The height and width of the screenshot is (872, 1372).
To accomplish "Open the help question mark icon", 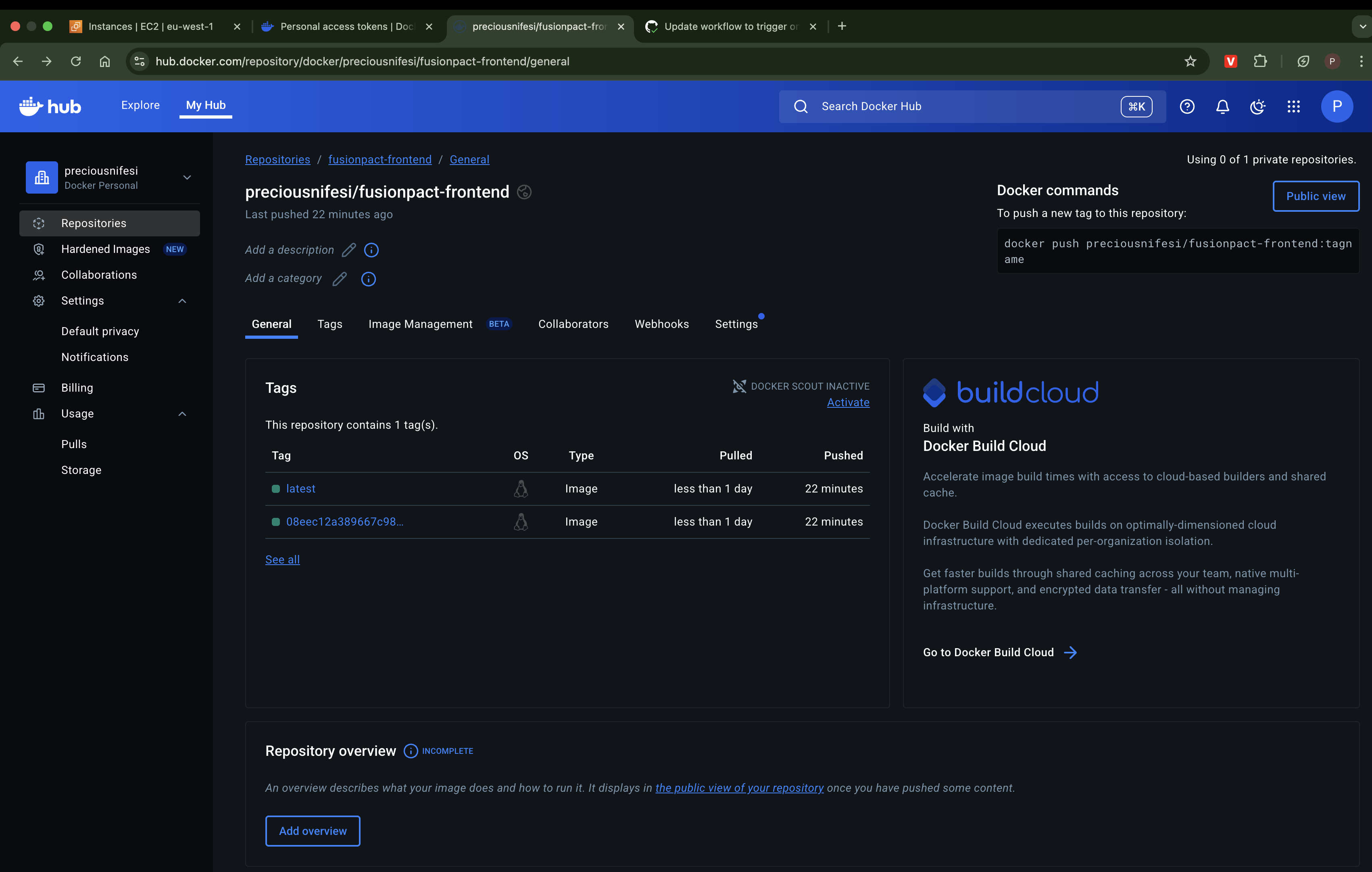I will (x=1187, y=106).
